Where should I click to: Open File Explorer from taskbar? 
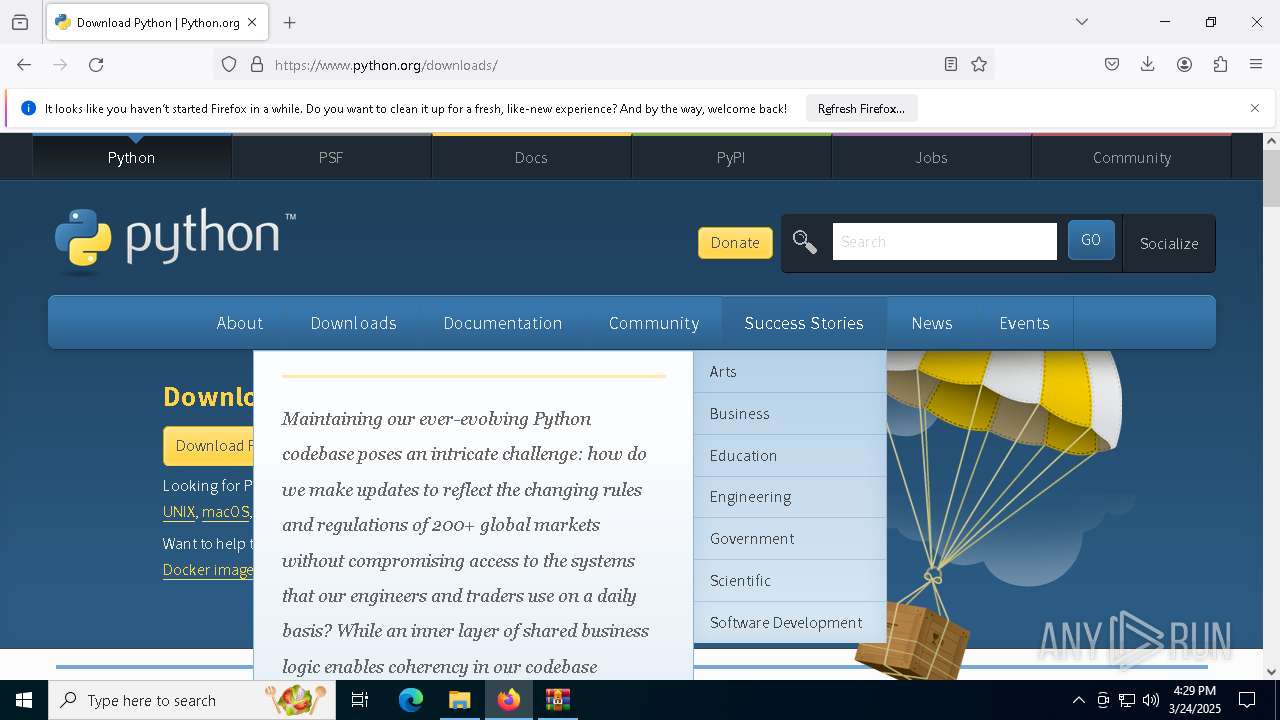[460, 700]
